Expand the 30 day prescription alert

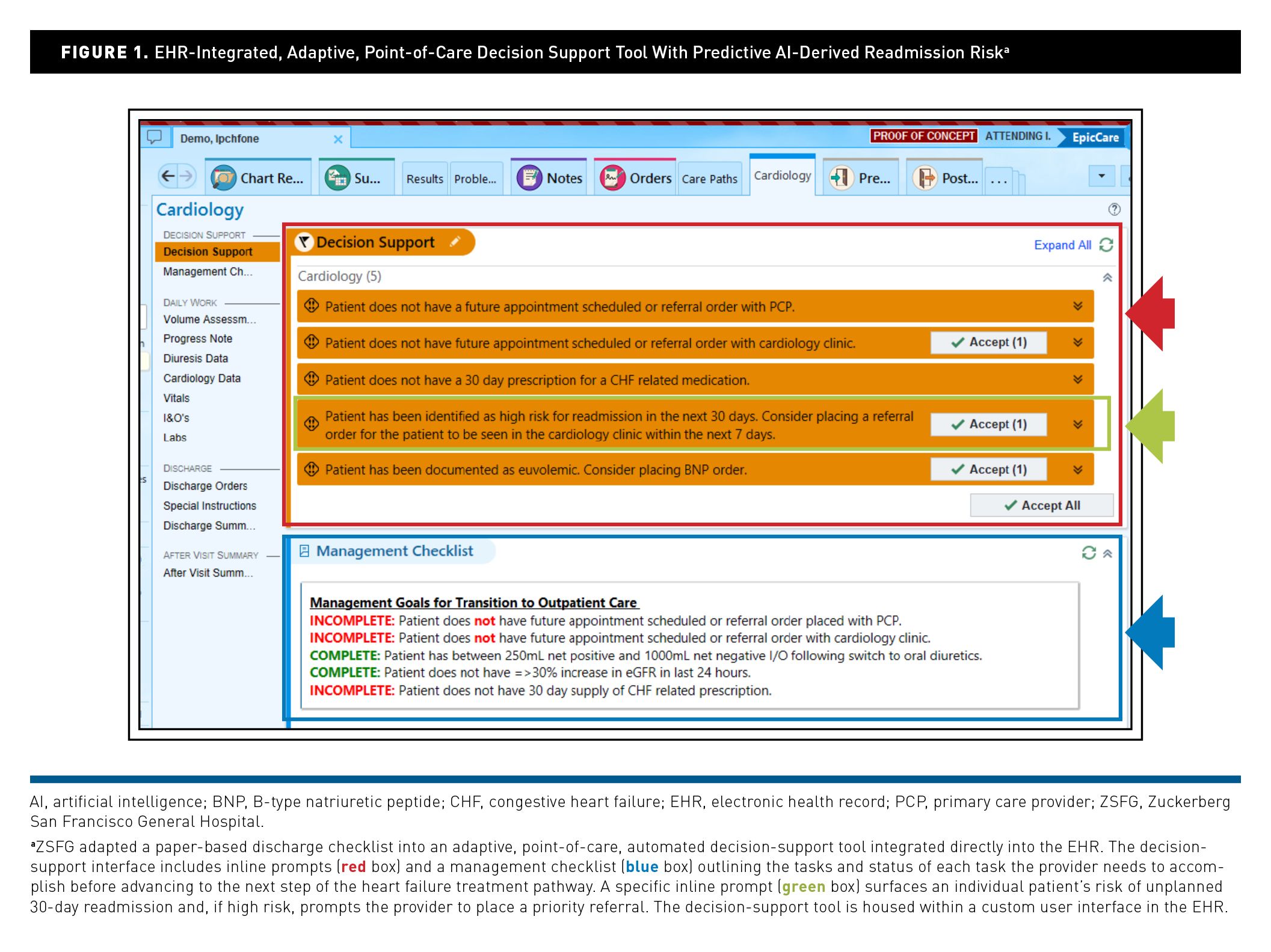1078,379
